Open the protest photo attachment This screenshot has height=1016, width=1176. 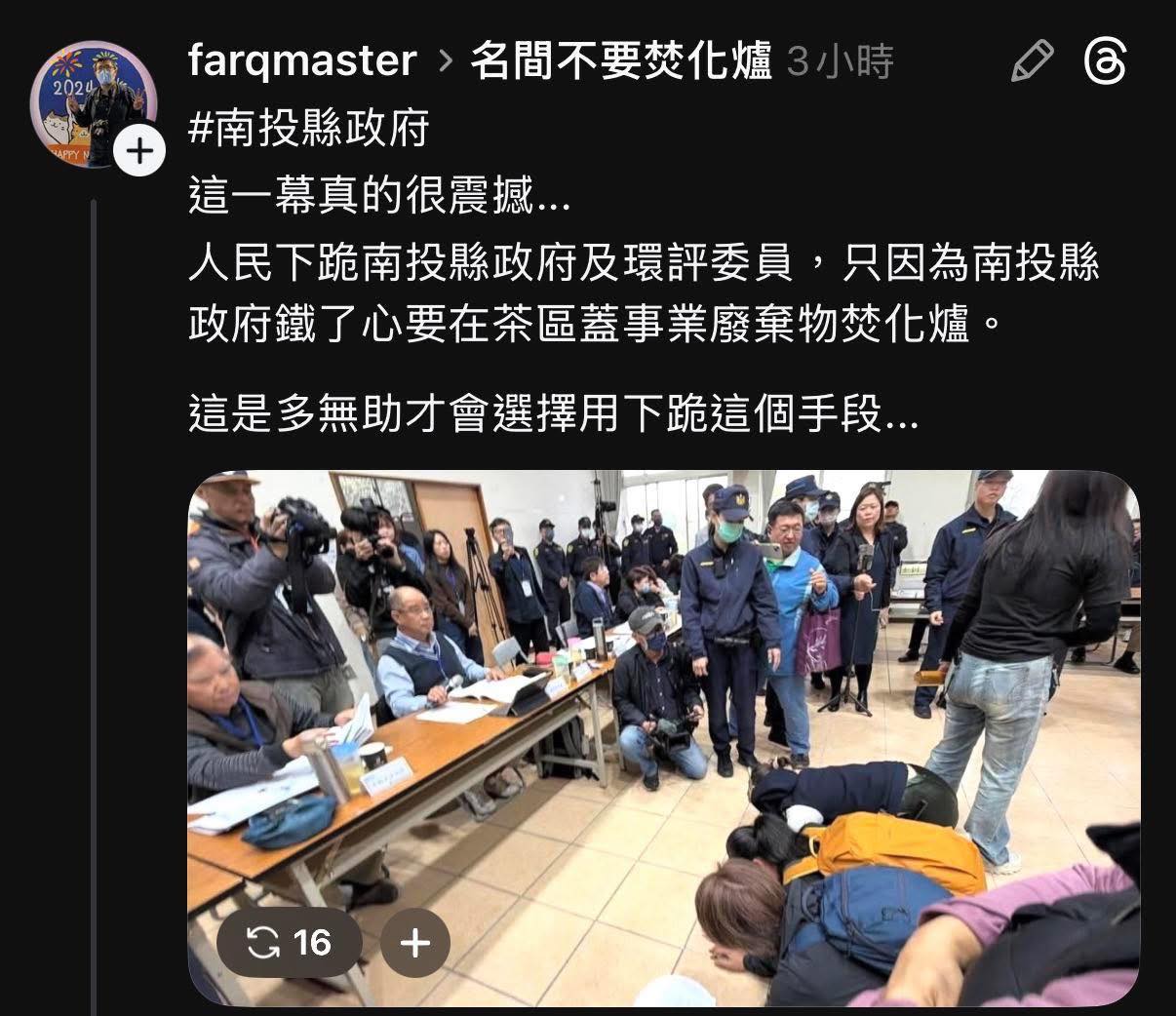coord(663,738)
